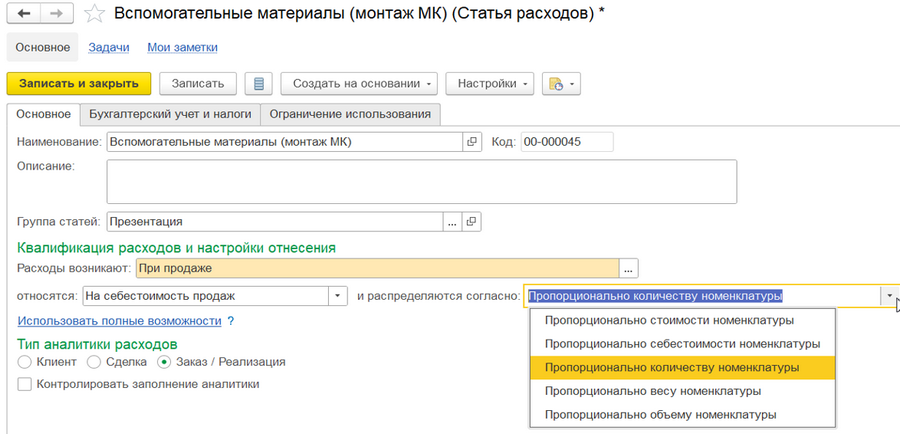900x434 pixels.
Task: Click into the Описание text field
Action: click(x=421, y=181)
